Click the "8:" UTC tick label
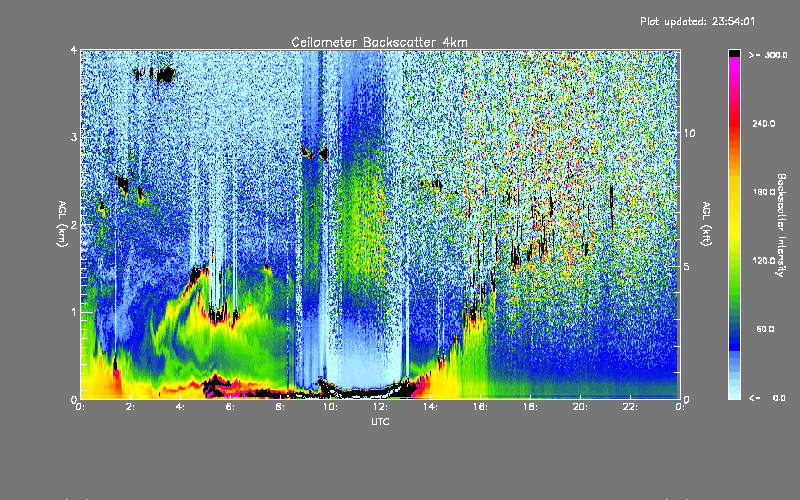Screen dimensions: 800x500 tap(281, 407)
